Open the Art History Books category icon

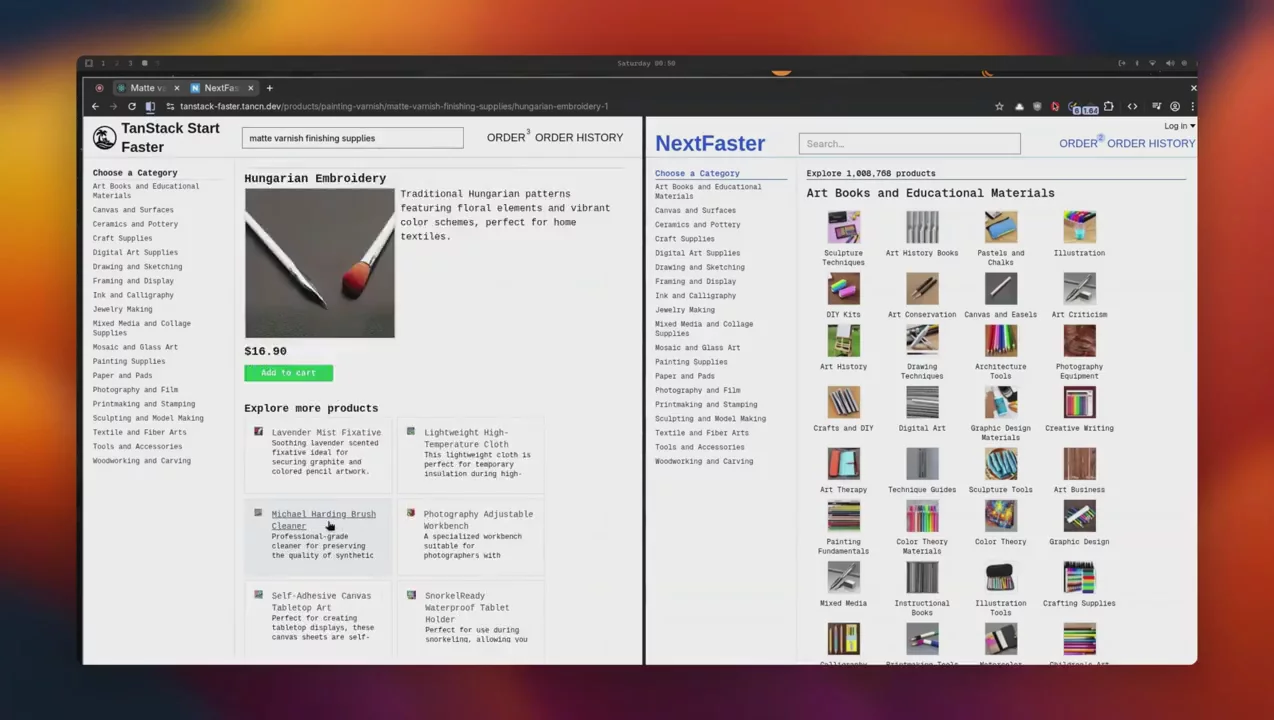pyautogui.click(x=922, y=227)
